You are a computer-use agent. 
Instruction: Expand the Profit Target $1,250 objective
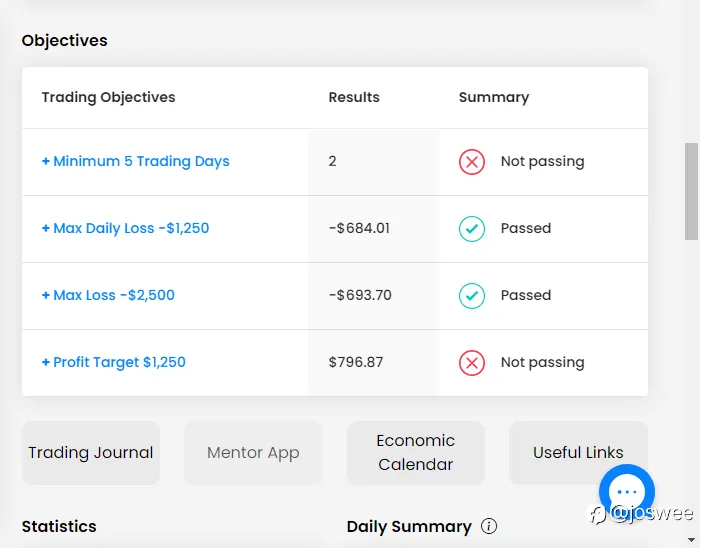pyautogui.click(x=114, y=363)
